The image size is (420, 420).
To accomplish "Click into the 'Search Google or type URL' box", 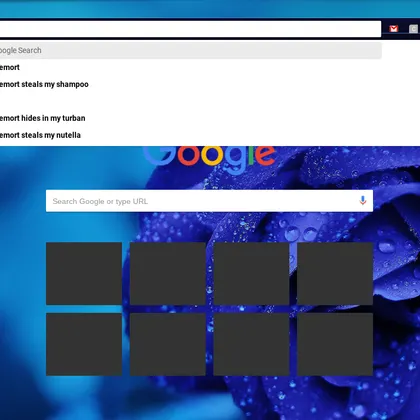I will point(209,201).
